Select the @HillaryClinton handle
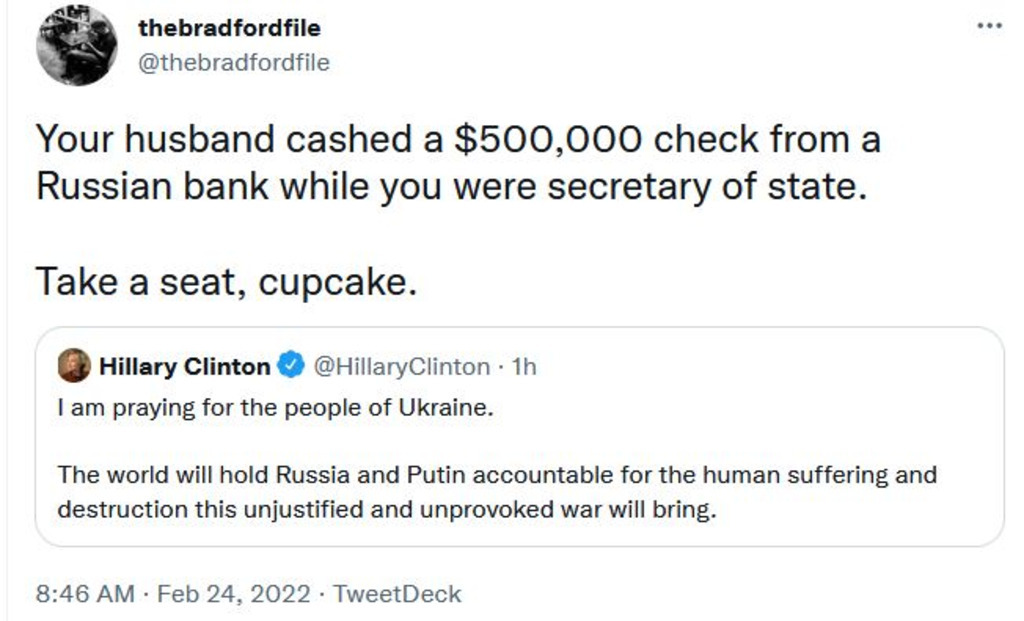 [402, 367]
